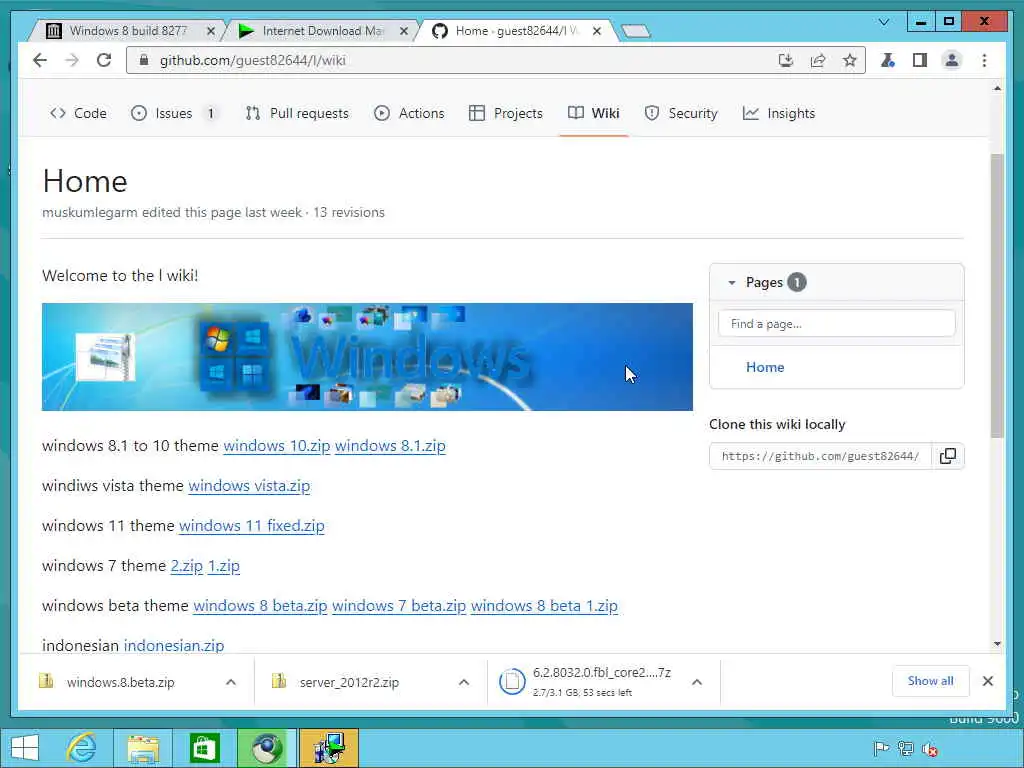Image resolution: width=1024 pixels, height=768 pixels.
Task: Open the highlighted setup taskbar icon
Action: click(x=328, y=748)
